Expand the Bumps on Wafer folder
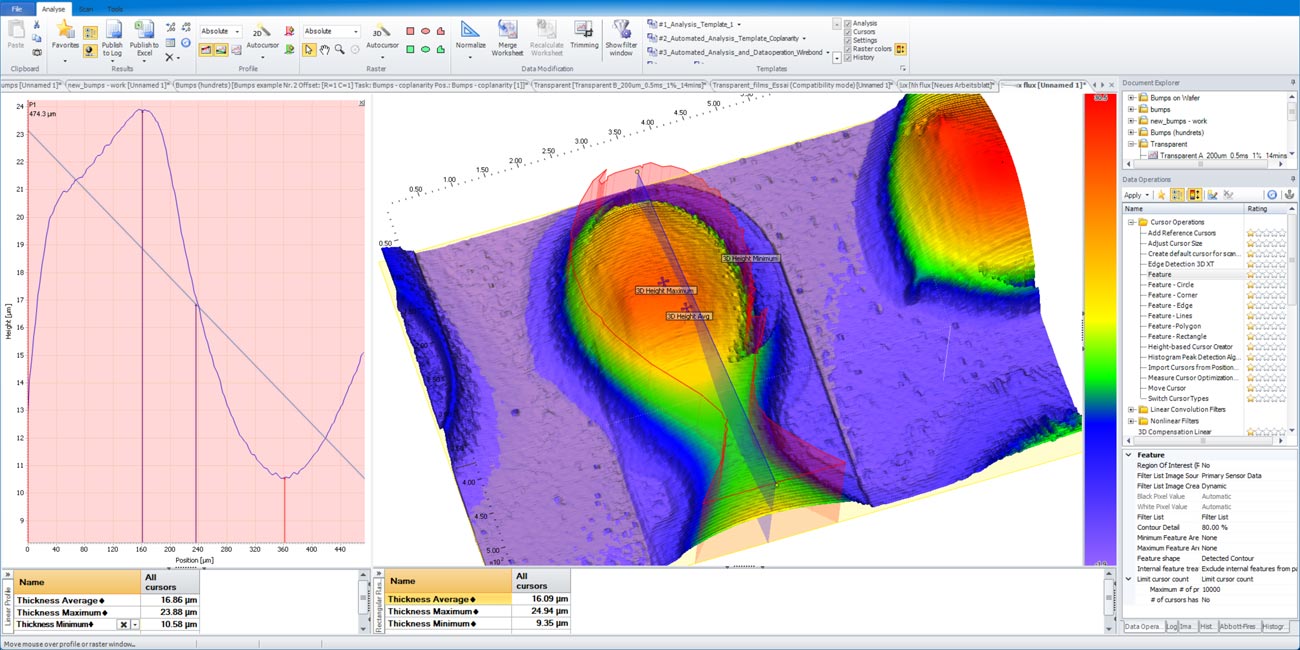Image resolution: width=1300 pixels, height=650 pixels. click(1131, 98)
